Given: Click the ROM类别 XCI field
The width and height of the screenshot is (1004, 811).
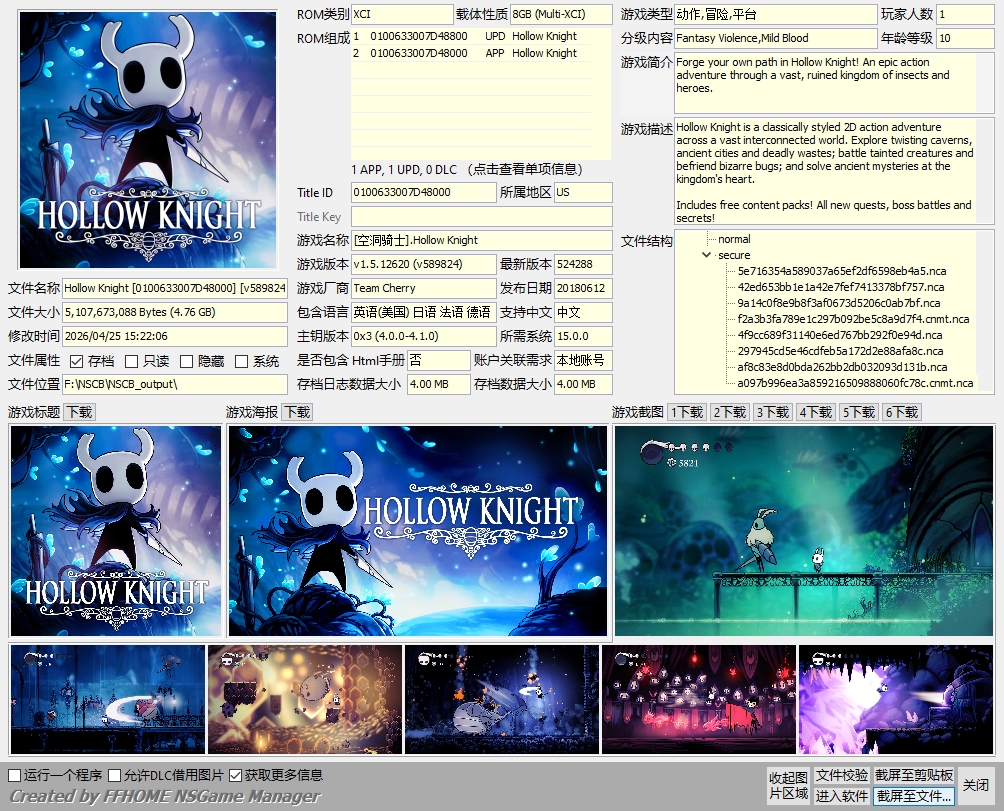Looking at the screenshot, I should click(x=402, y=14).
